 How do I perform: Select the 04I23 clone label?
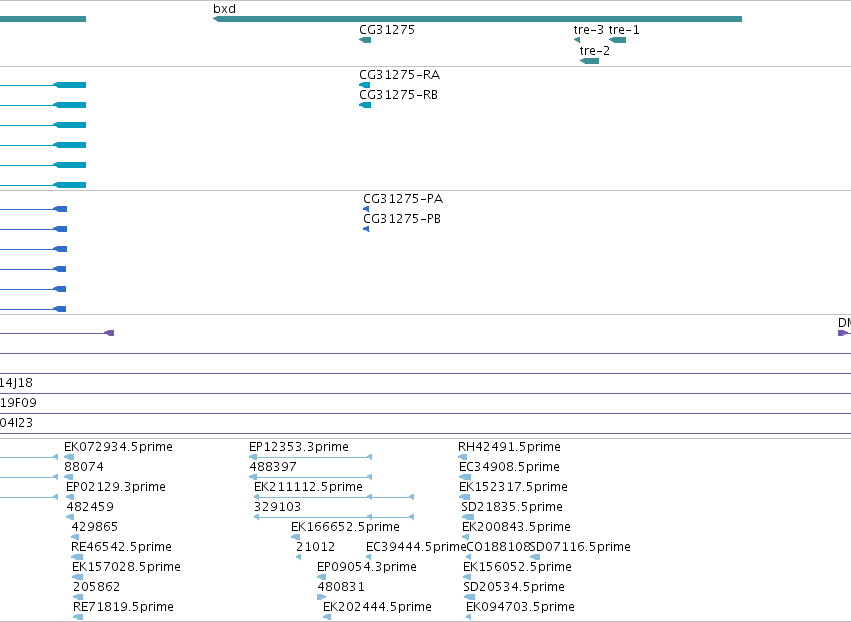(x=16, y=423)
